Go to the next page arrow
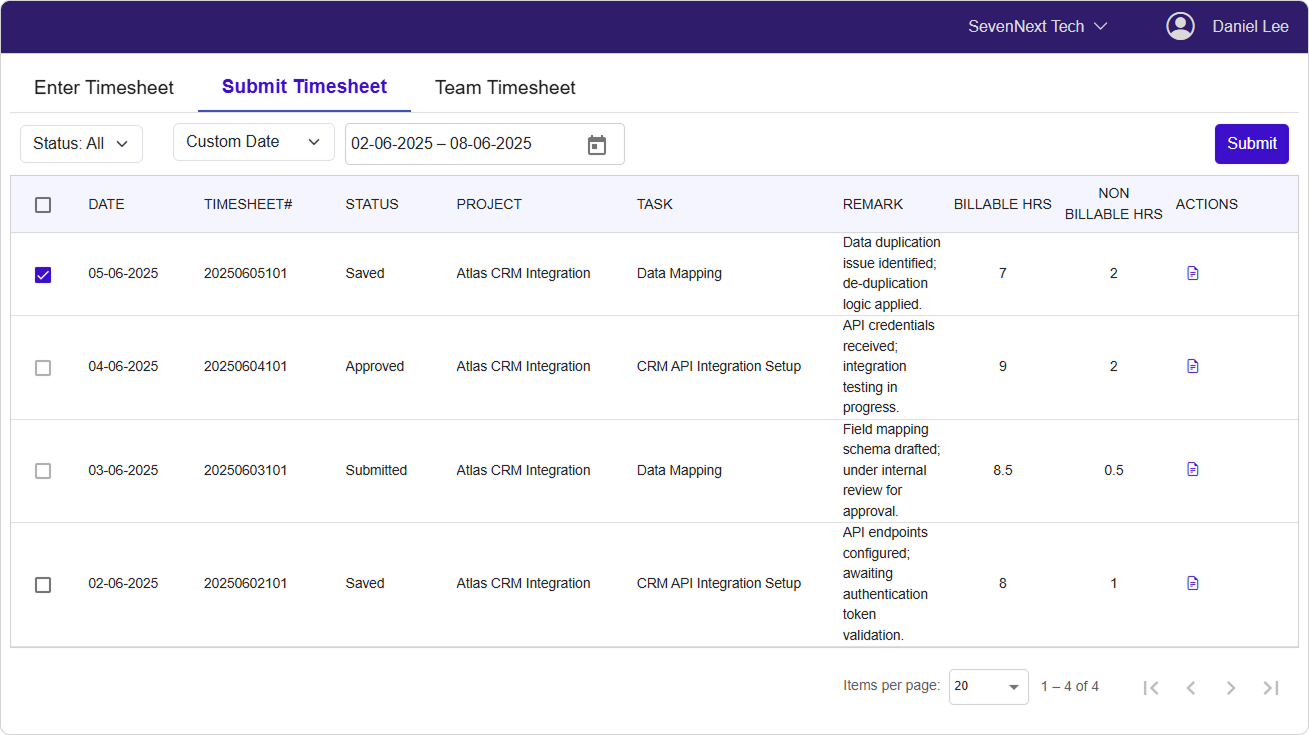This screenshot has height=735, width=1309. 1231,687
